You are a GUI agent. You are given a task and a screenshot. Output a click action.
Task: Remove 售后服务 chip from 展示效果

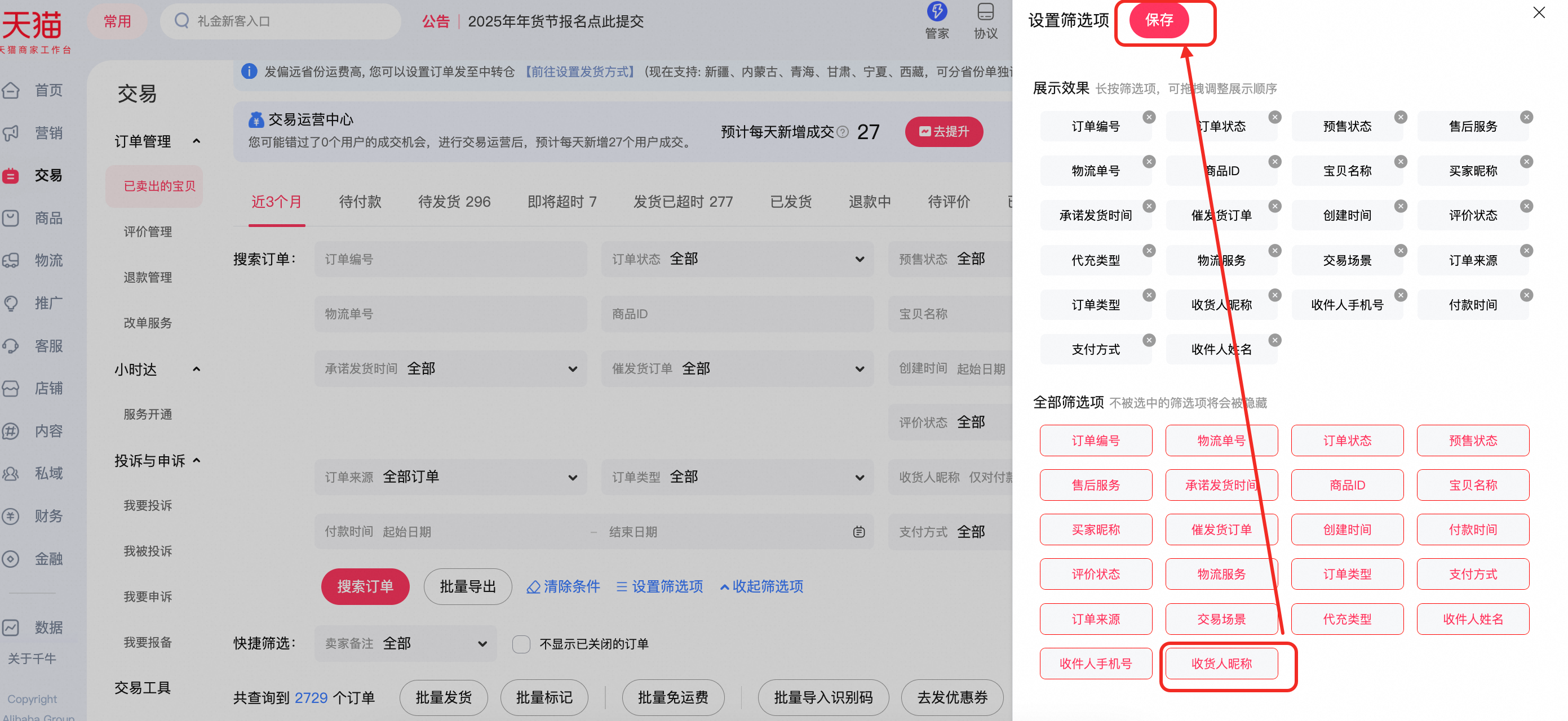click(x=1526, y=117)
